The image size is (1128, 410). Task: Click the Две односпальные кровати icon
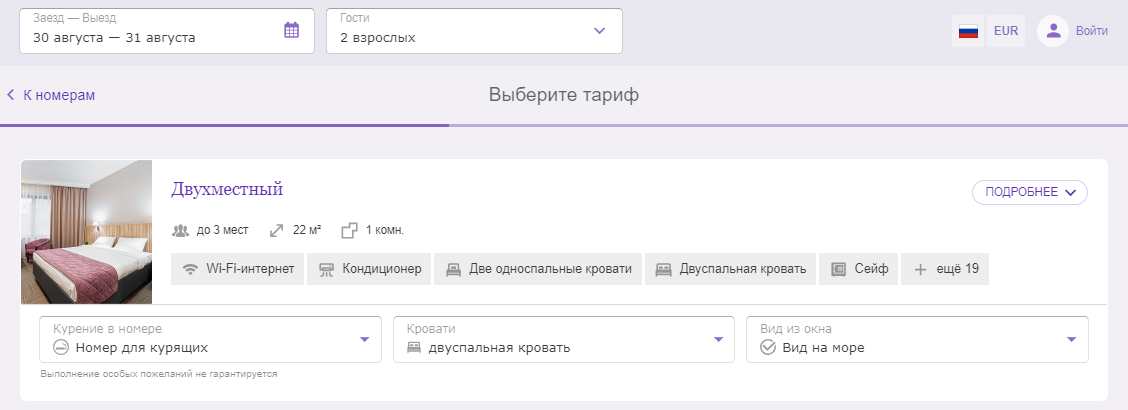pyautogui.click(x=453, y=269)
